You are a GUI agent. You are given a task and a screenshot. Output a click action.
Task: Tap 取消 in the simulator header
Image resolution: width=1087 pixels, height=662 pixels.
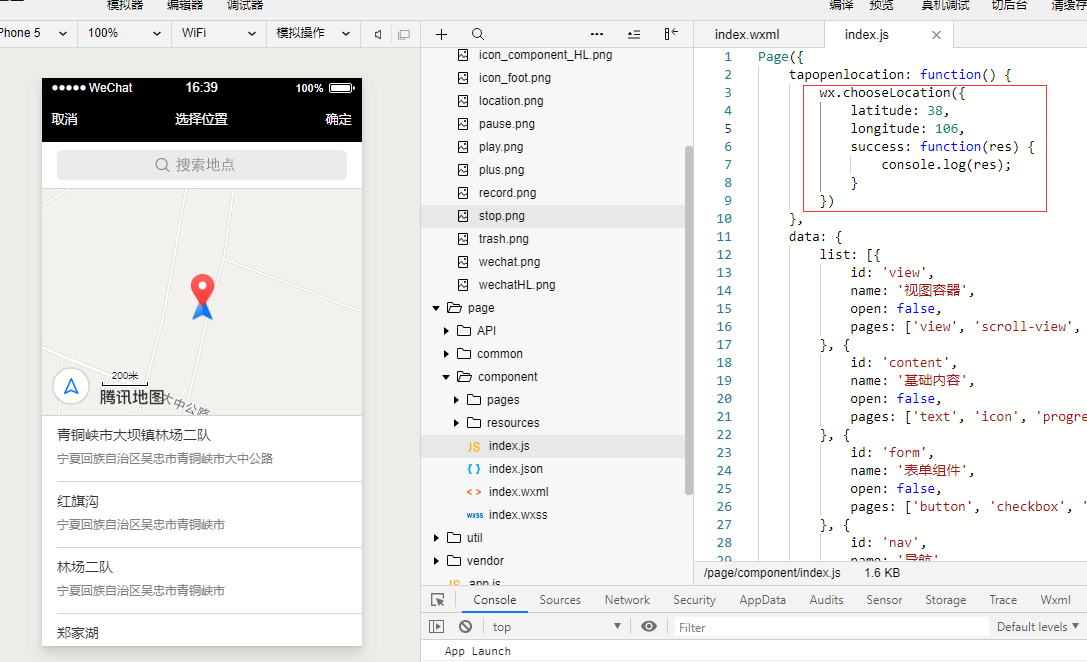64,119
